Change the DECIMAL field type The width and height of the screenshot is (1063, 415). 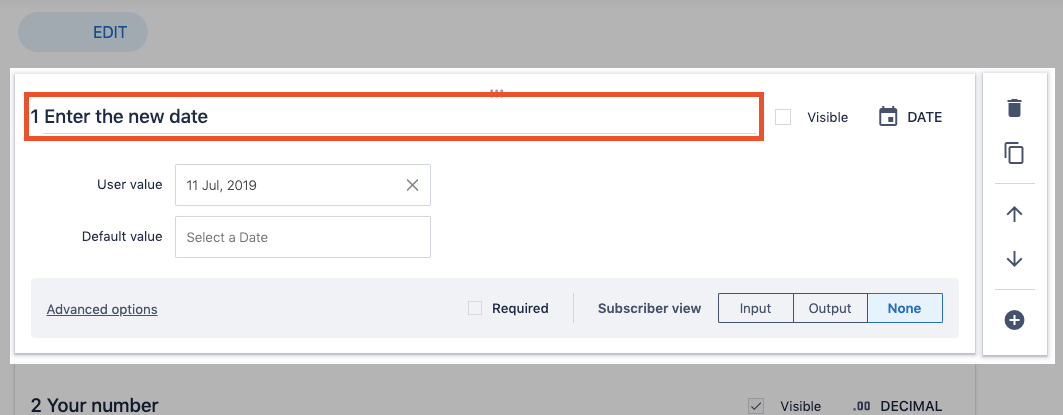pos(897,406)
